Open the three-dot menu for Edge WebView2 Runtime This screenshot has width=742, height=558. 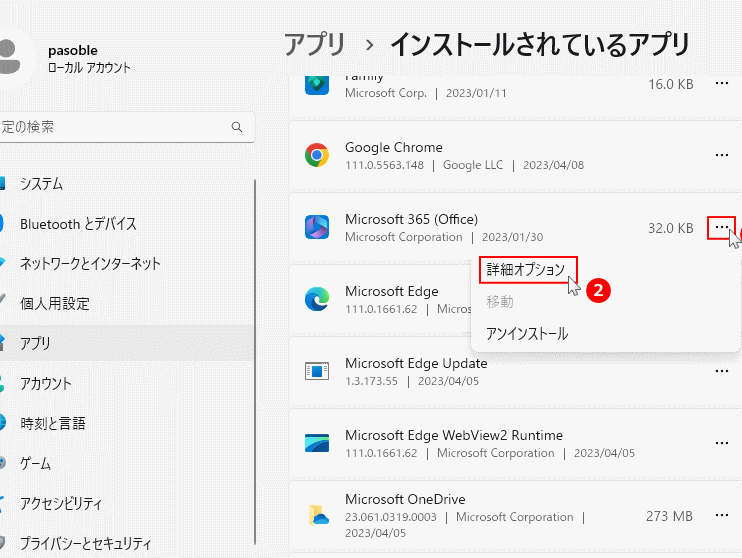point(722,443)
